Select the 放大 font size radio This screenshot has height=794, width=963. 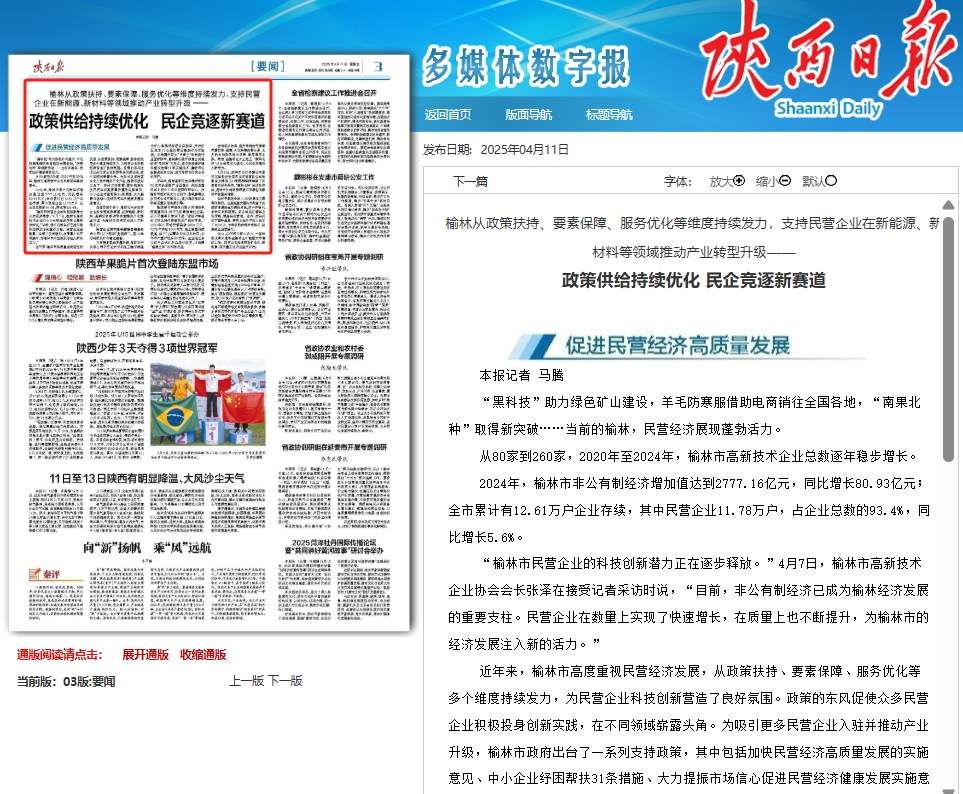pyautogui.click(x=739, y=181)
